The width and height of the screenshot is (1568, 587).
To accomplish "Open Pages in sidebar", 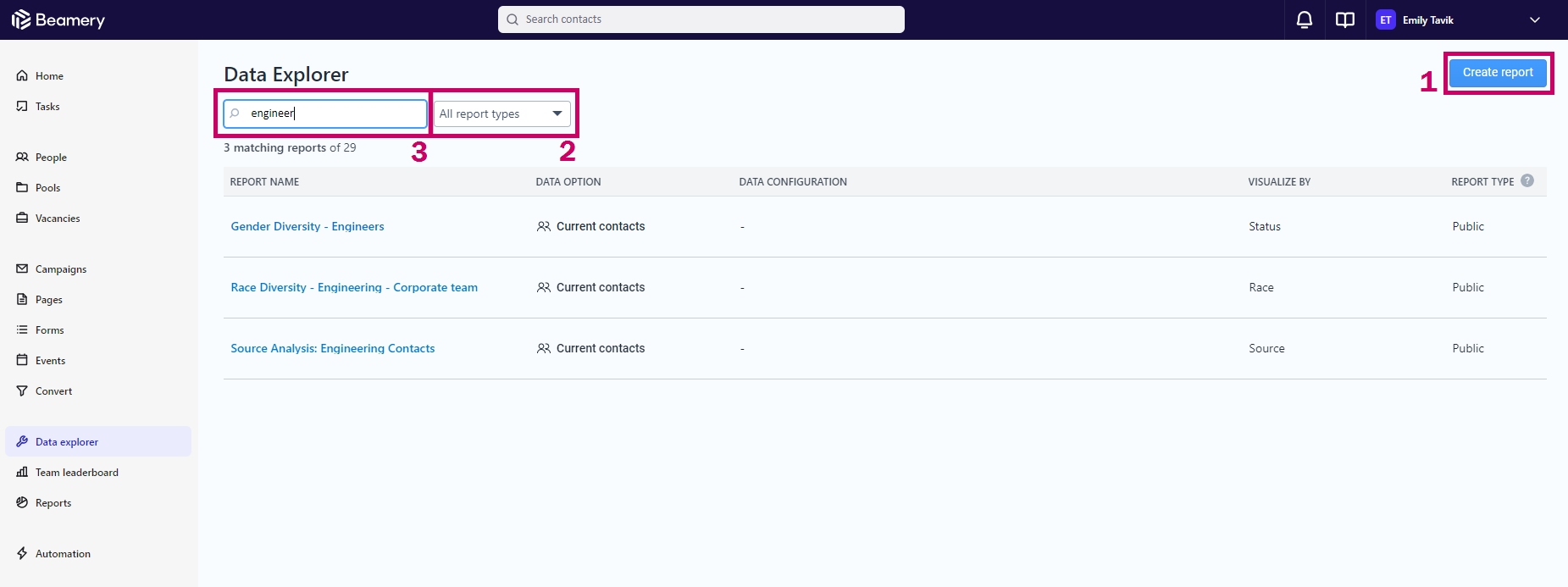I will (x=98, y=299).
